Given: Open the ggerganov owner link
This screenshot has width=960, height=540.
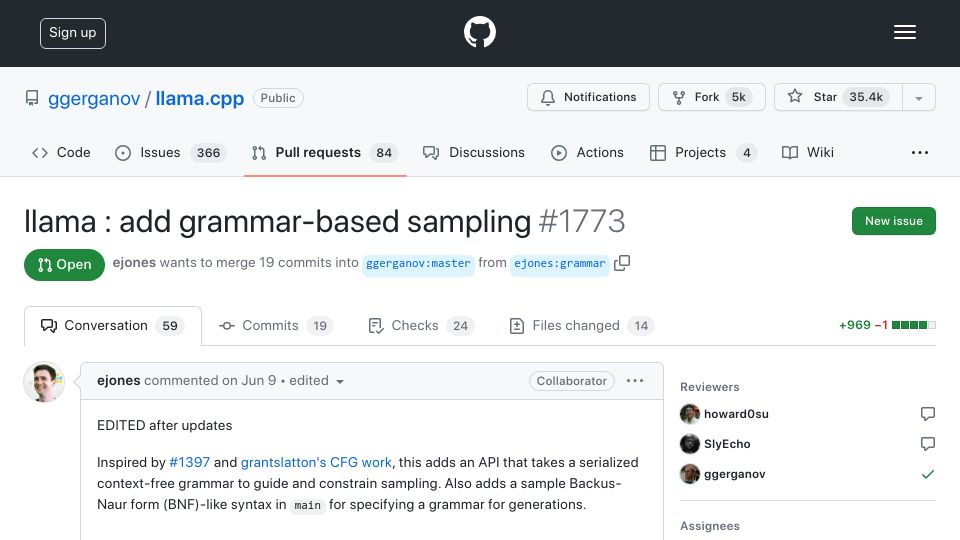Looking at the screenshot, I should (94, 98).
